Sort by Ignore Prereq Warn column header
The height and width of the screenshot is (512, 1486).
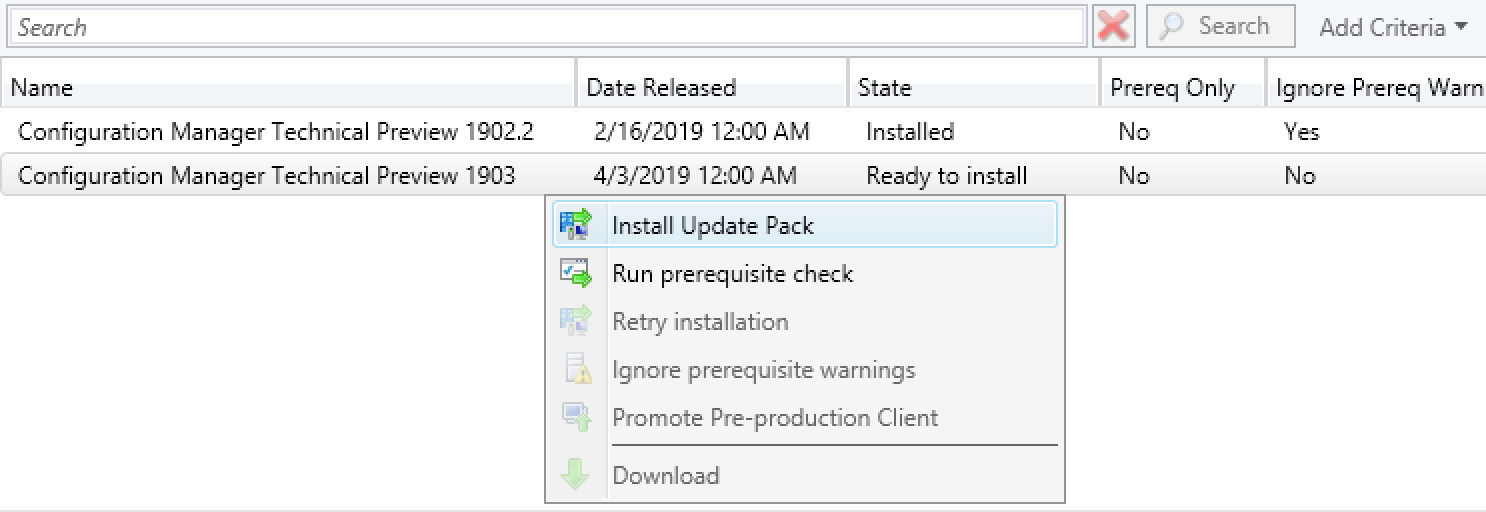(x=1376, y=87)
